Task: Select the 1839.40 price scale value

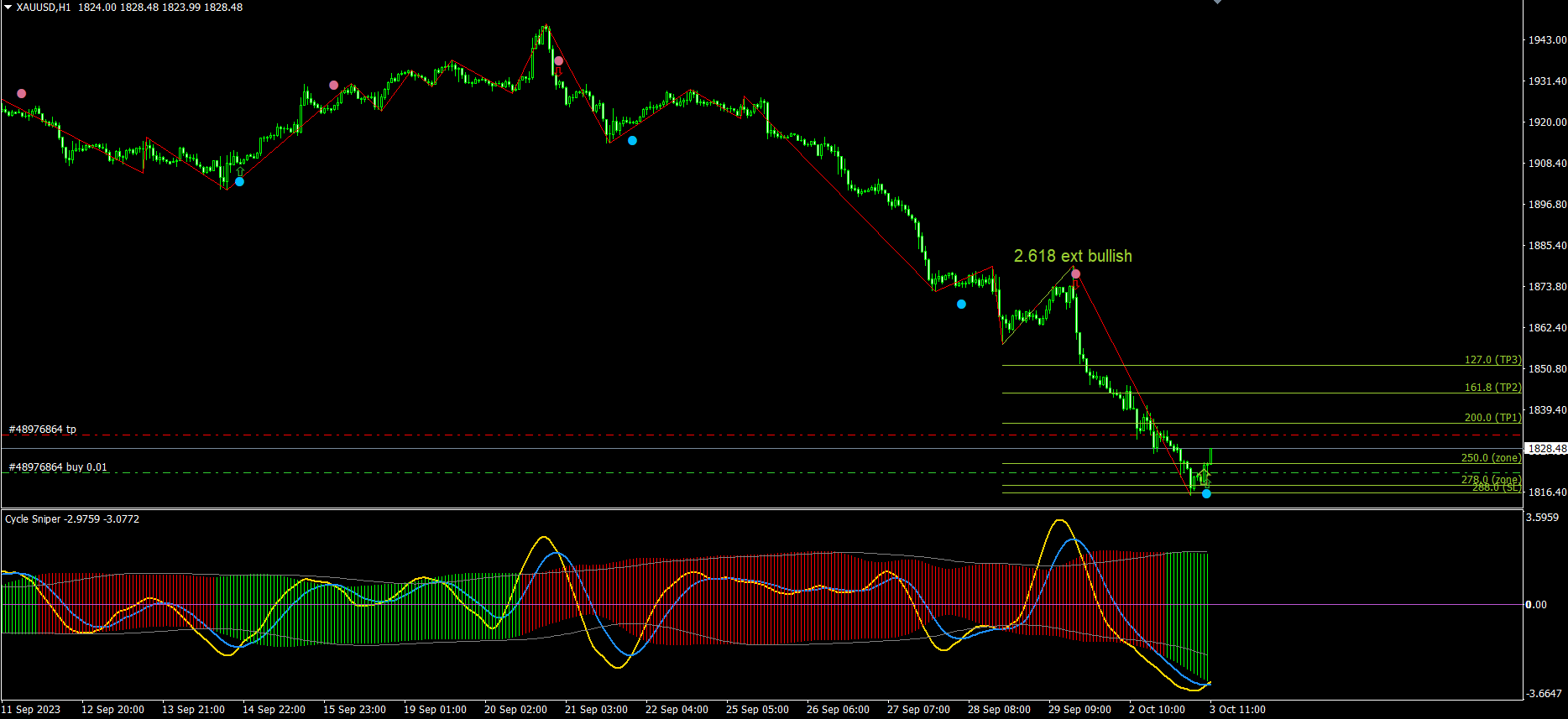Action: (x=1547, y=410)
